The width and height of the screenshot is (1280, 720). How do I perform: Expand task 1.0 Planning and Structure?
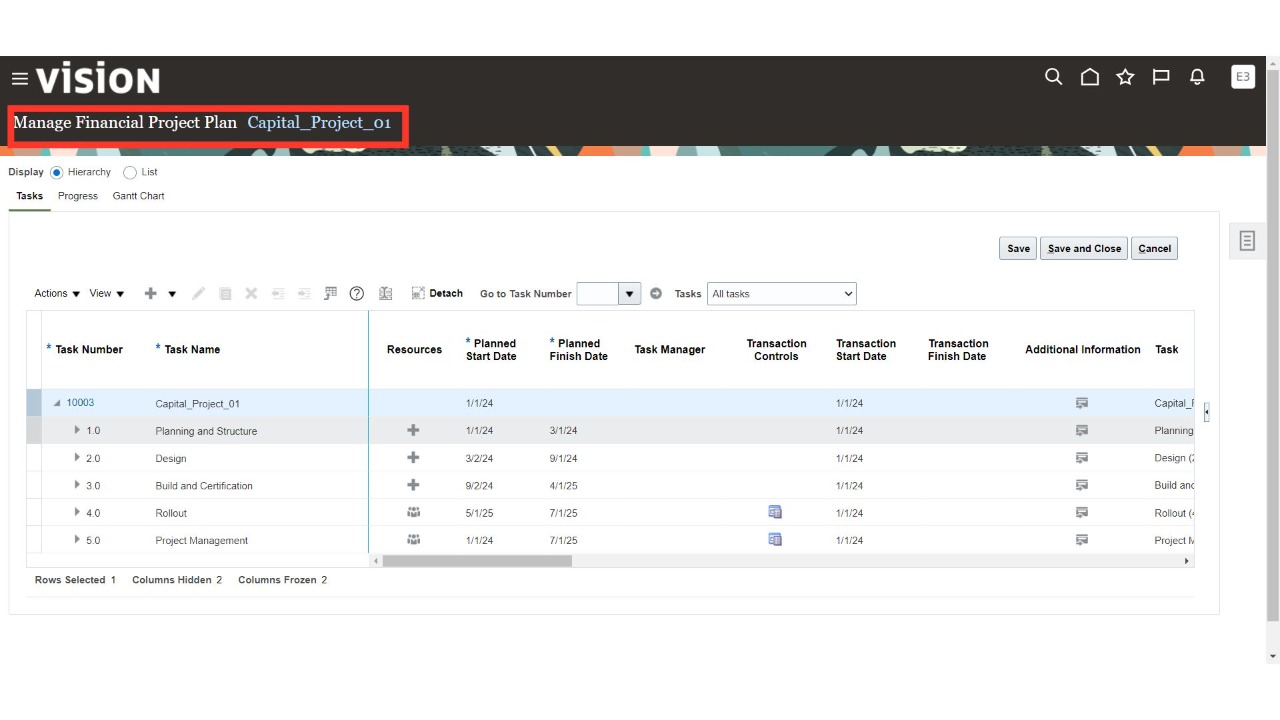coord(77,430)
